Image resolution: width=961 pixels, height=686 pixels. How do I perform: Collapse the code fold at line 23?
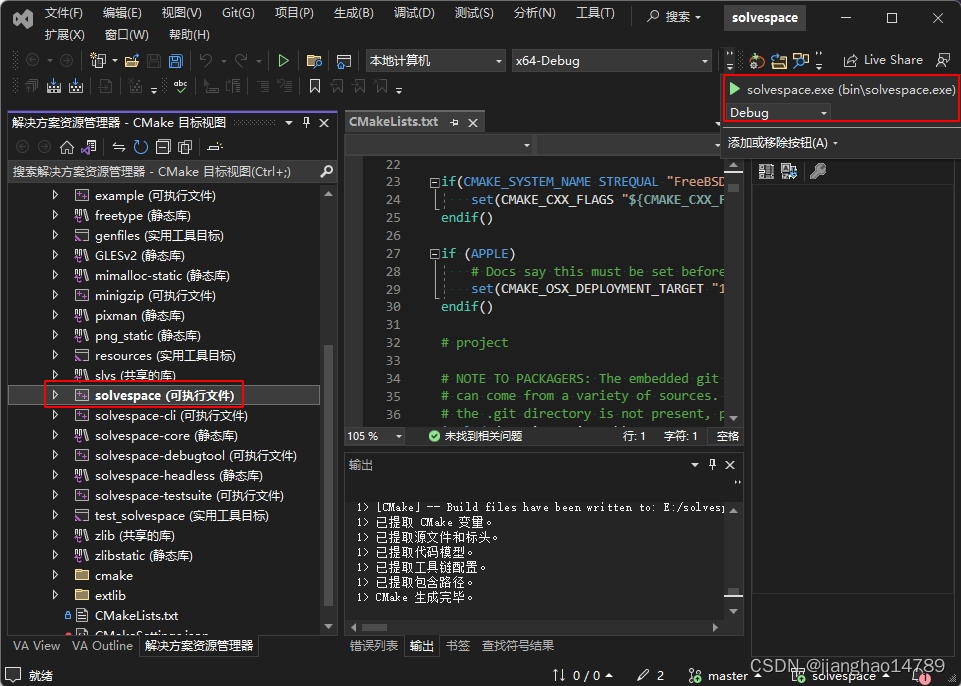[x=435, y=182]
